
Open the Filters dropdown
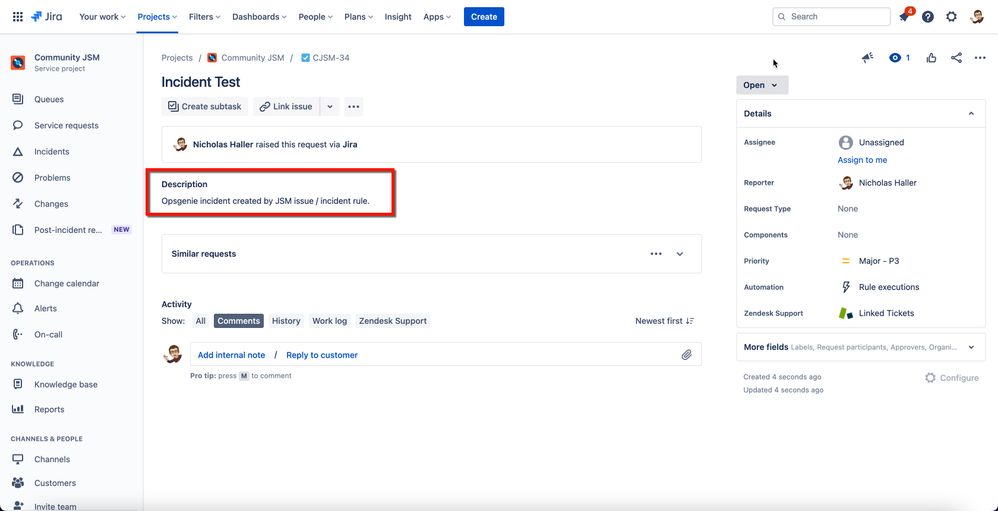pos(204,17)
